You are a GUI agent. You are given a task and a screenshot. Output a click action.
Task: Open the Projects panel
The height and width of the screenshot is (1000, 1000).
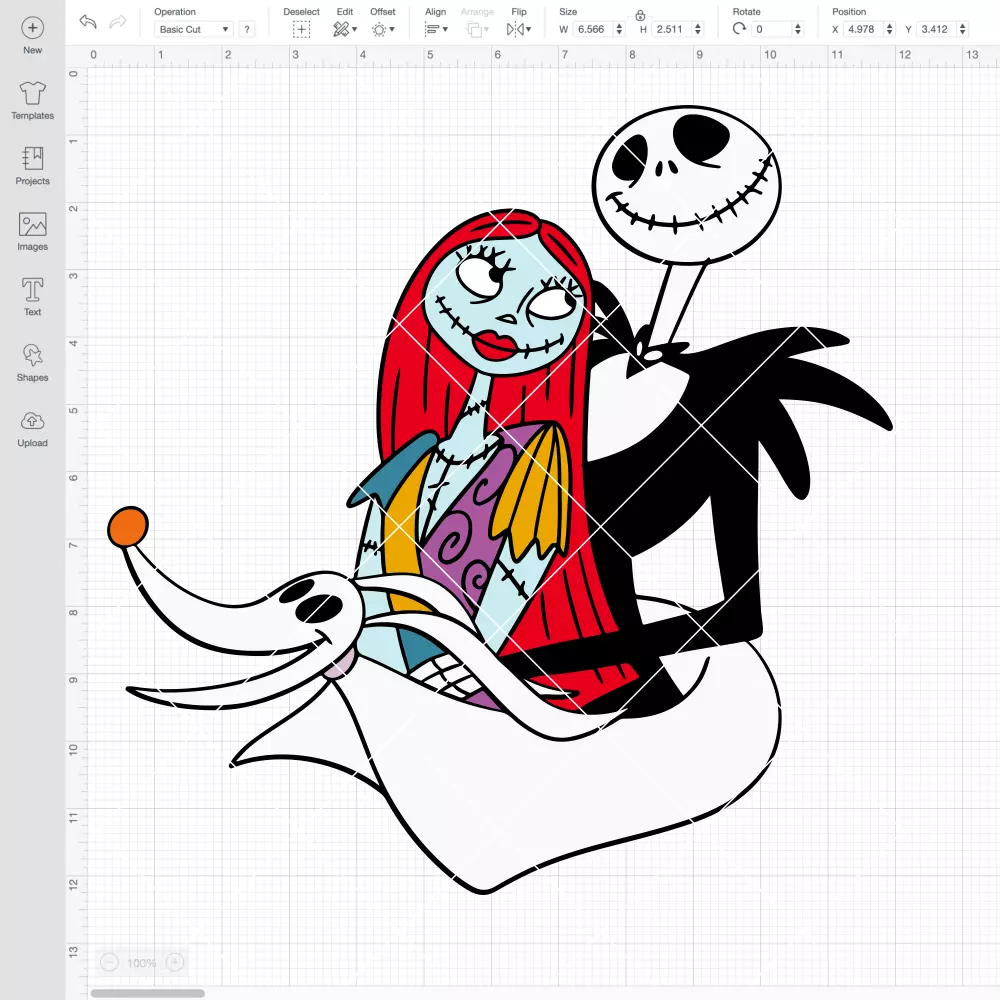pyautogui.click(x=33, y=166)
